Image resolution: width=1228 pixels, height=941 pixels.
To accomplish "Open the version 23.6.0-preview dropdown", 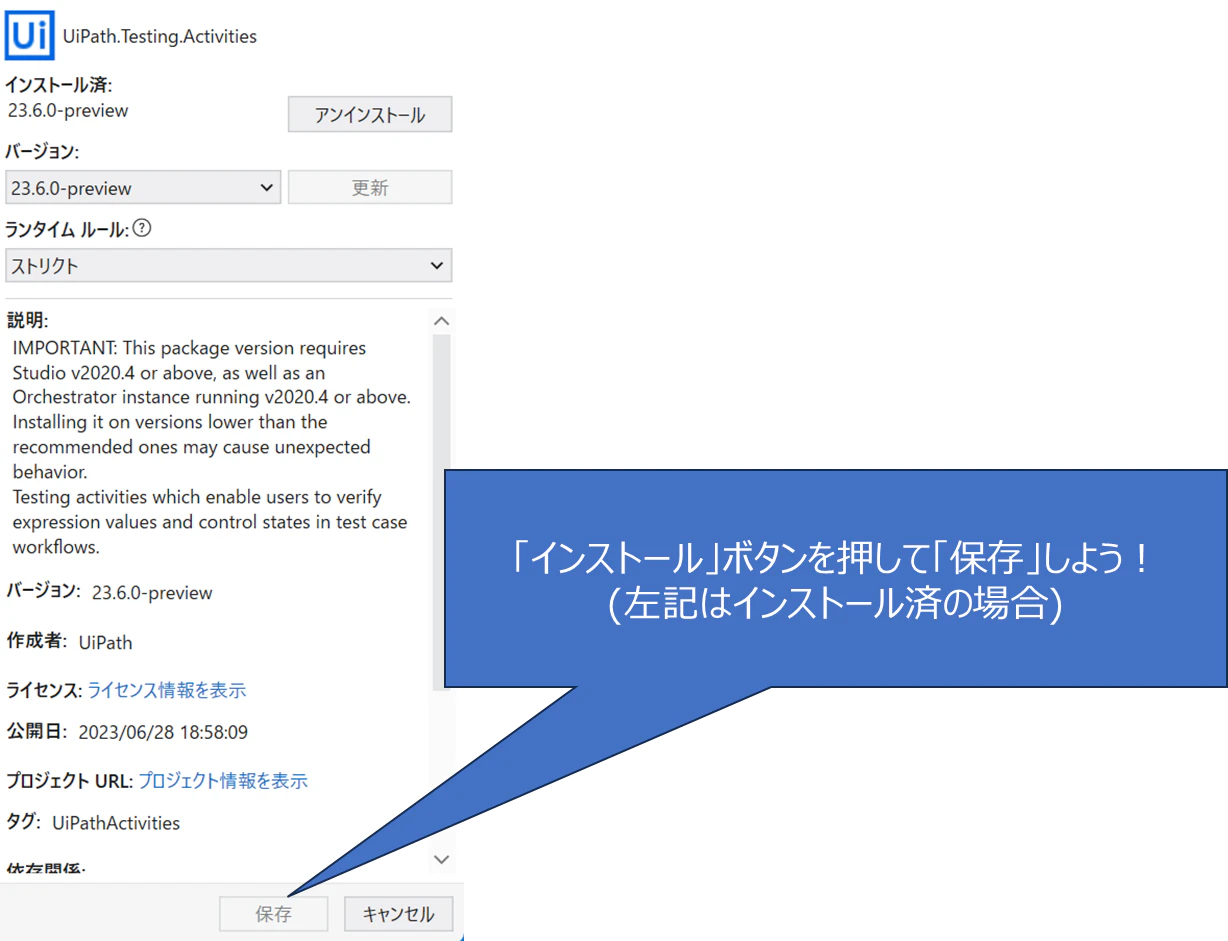I will click(x=143, y=187).
